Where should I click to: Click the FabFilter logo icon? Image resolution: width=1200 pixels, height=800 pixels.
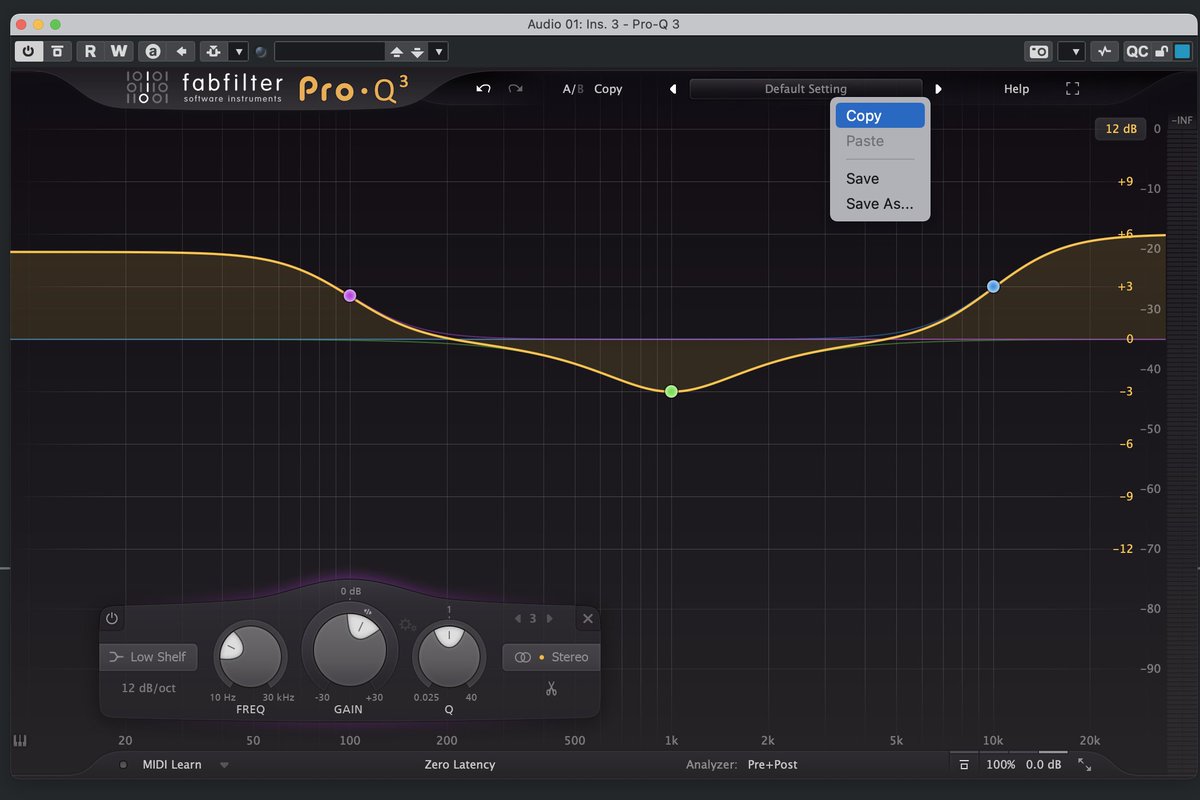tap(146, 89)
